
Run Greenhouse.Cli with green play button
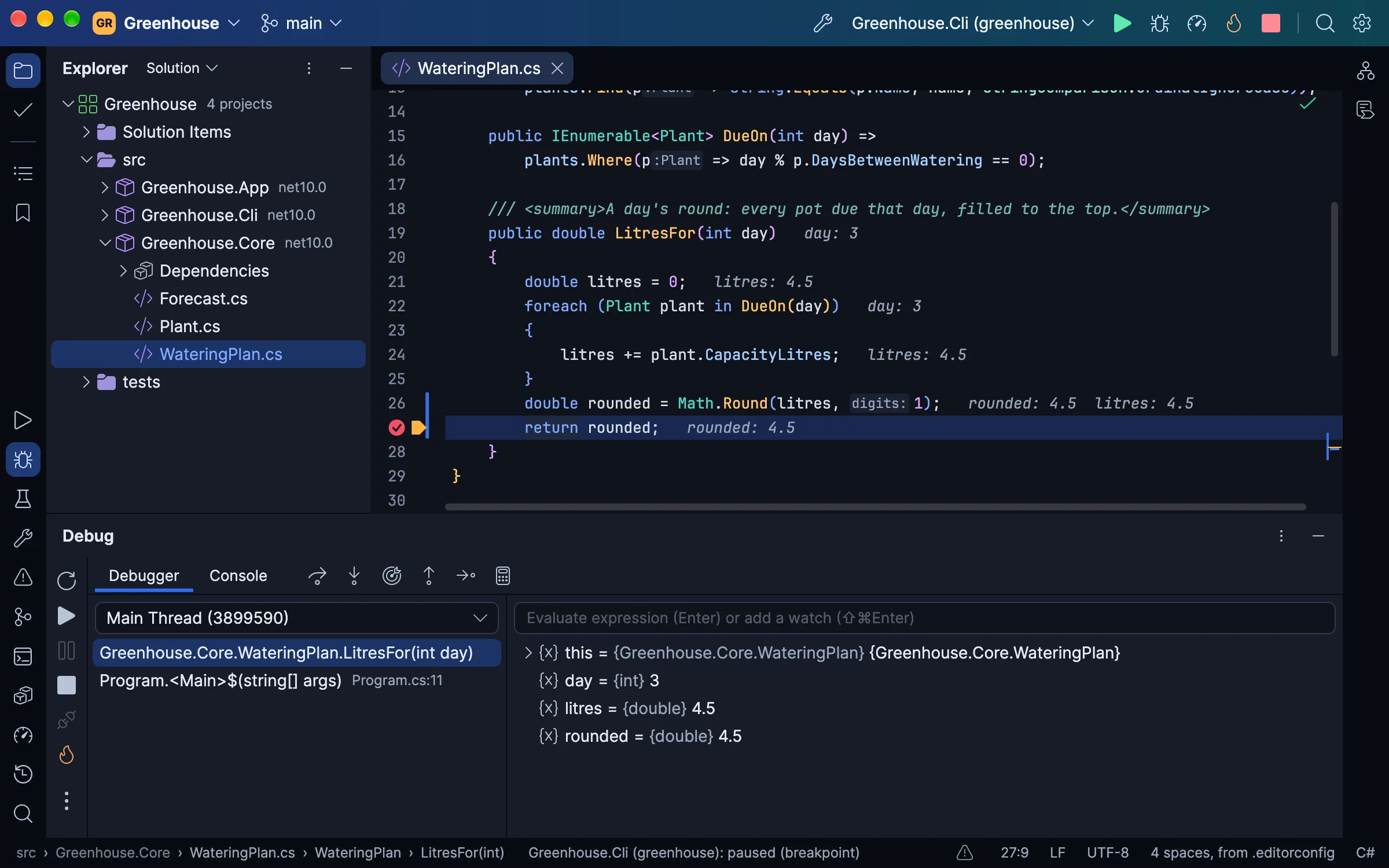tap(1122, 23)
